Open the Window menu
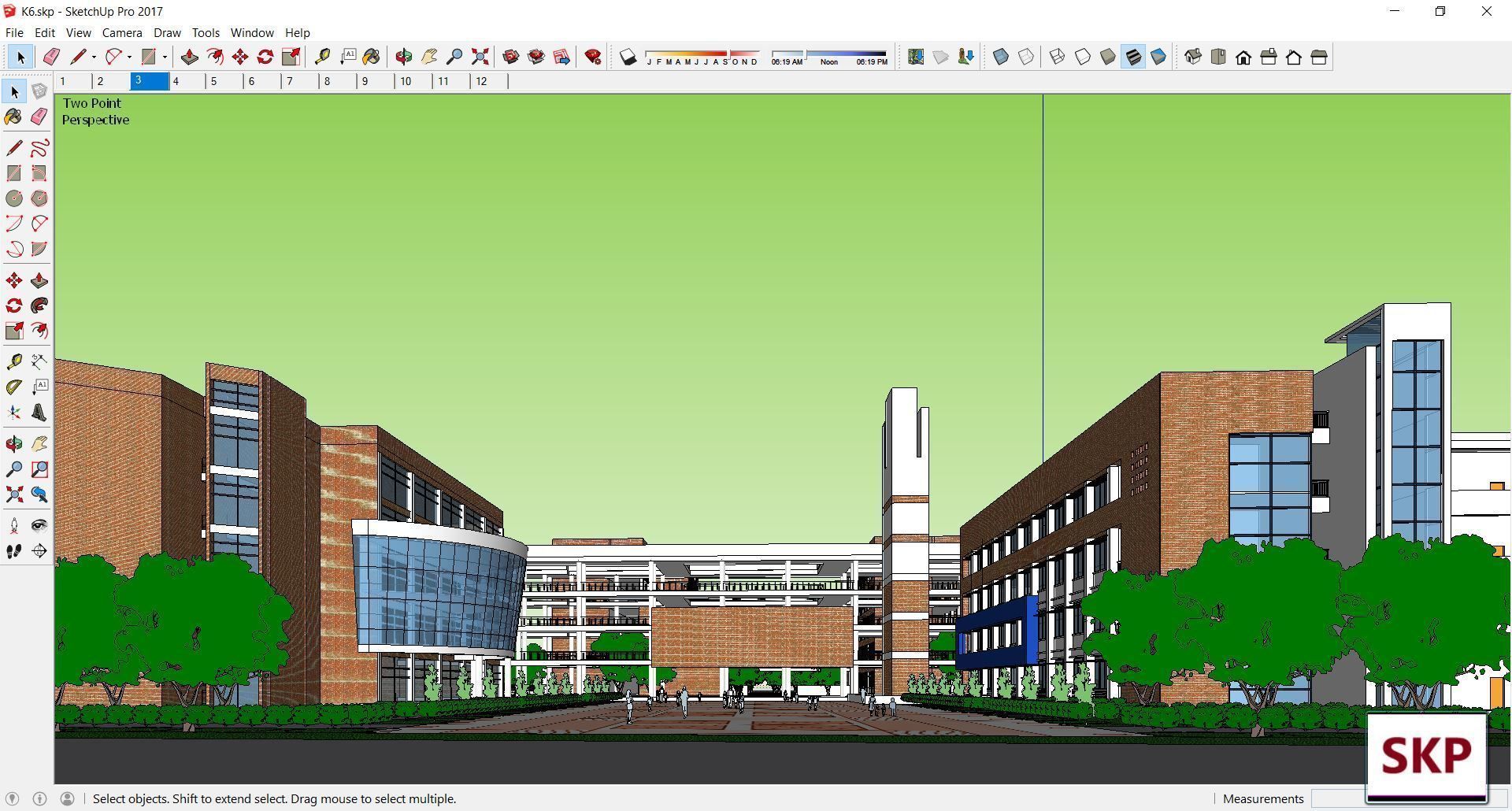 (252, 32)
